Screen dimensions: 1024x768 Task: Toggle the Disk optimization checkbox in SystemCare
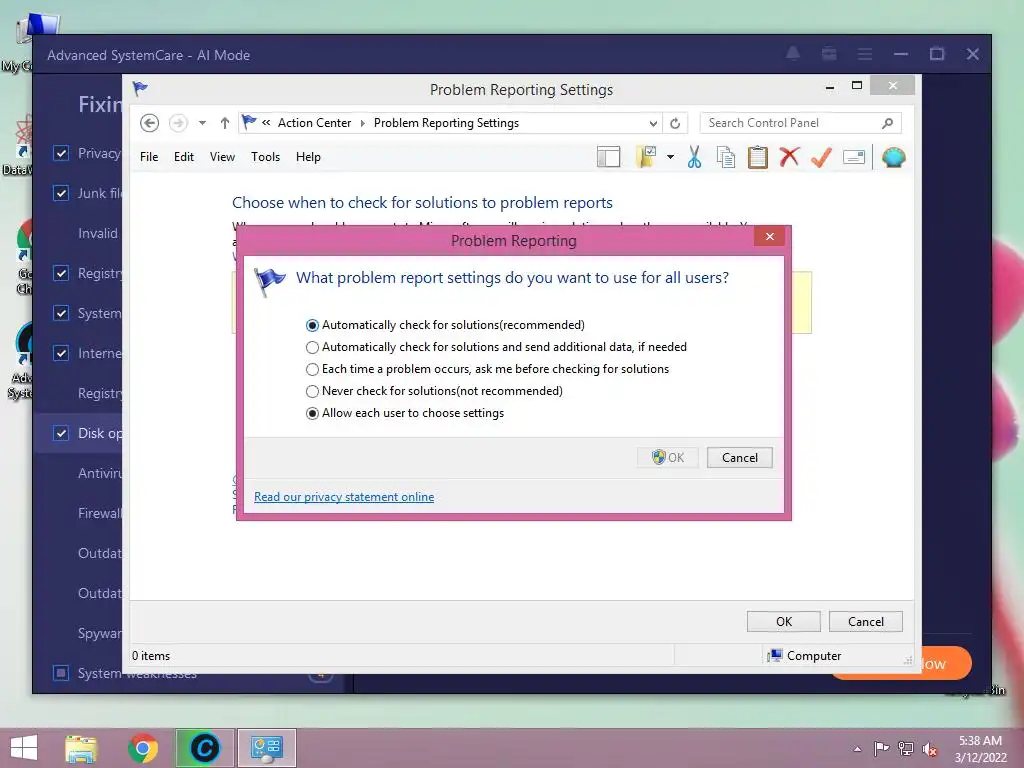pyautogui.click(x=61, y=433)
